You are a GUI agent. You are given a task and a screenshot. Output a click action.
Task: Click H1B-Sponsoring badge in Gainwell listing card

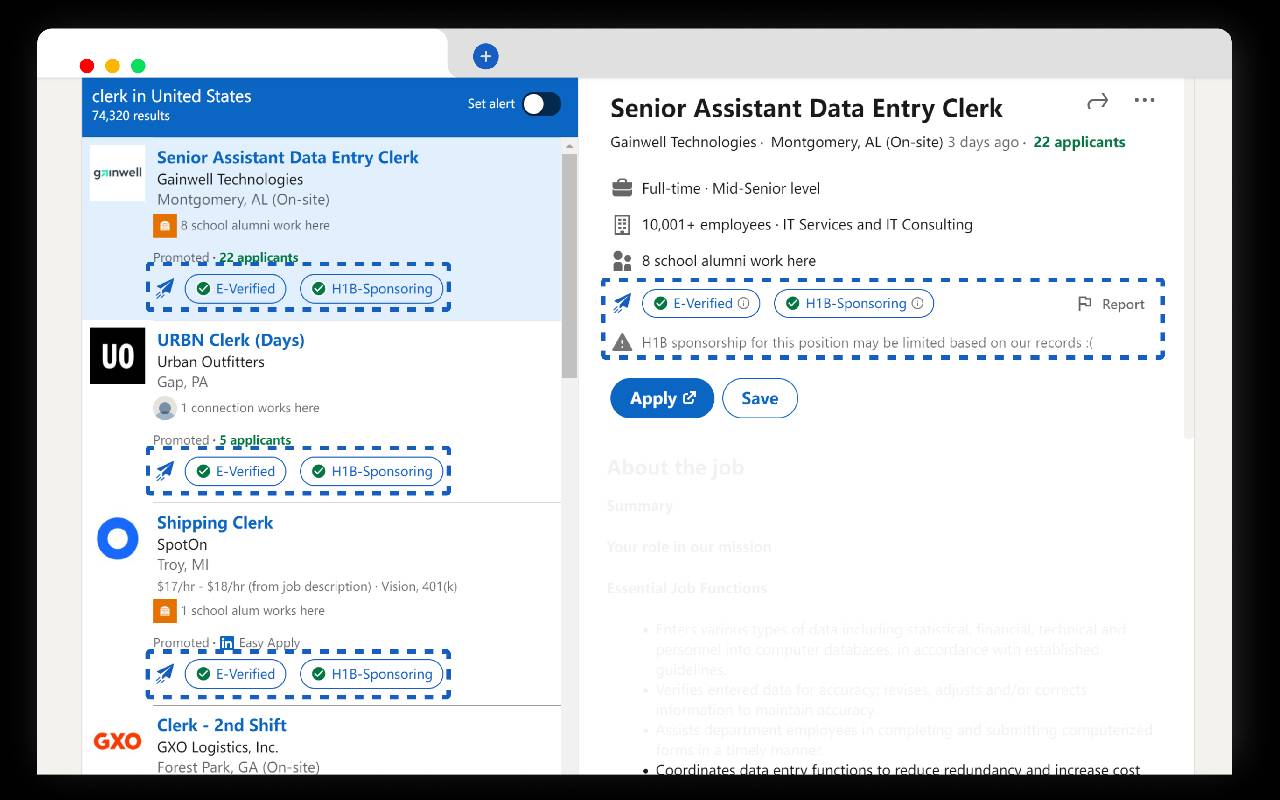372,289
